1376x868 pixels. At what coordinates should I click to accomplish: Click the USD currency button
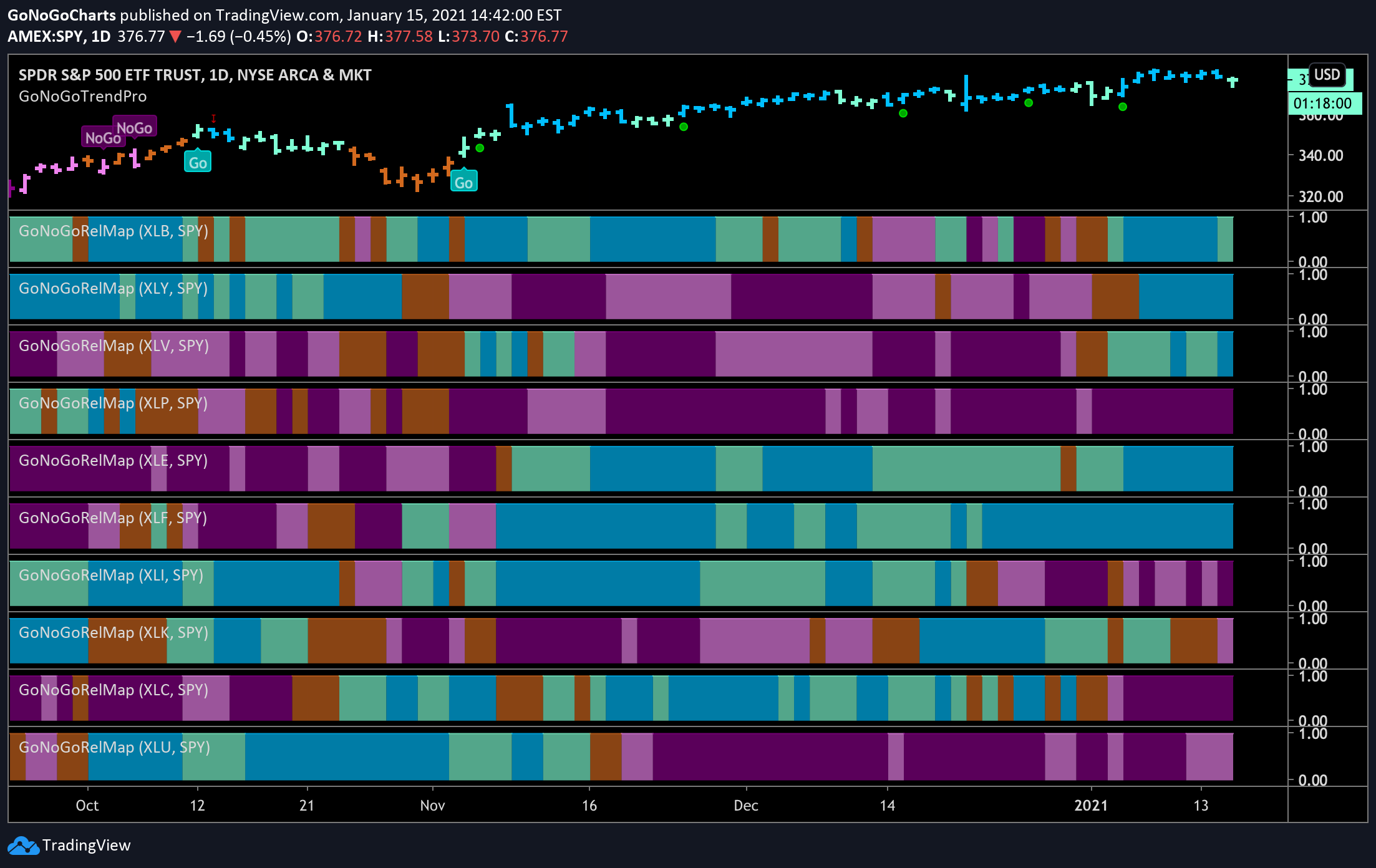[x=1327, y=75]
